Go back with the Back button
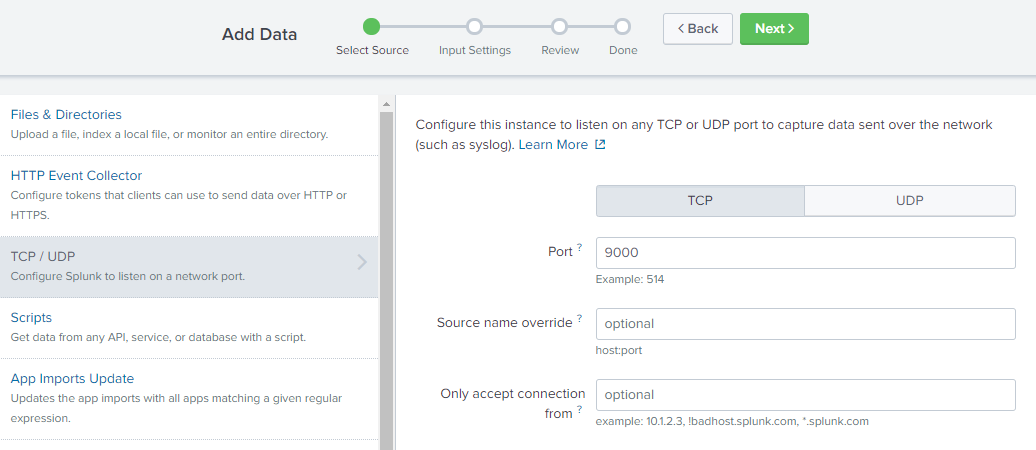Screen dimensions: 1036x450 (698, 29)
